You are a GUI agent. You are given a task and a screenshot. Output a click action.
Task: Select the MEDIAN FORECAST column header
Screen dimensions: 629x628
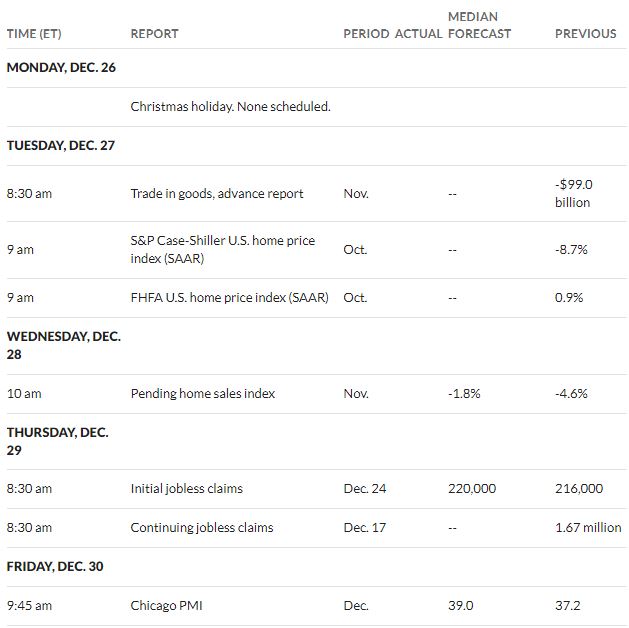[x=479, y=25]
